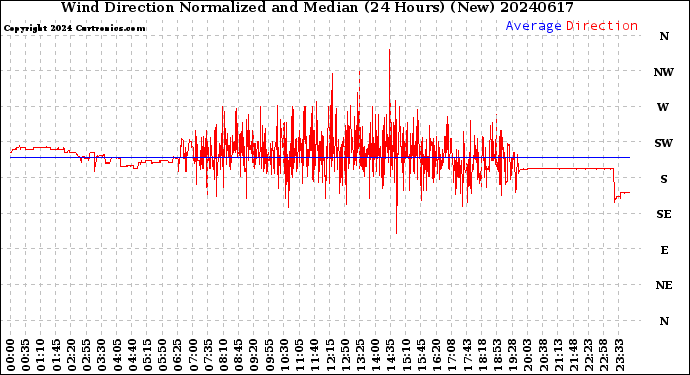Click the 04:40 time axis label
690x375 pixels.
[132, 355]
